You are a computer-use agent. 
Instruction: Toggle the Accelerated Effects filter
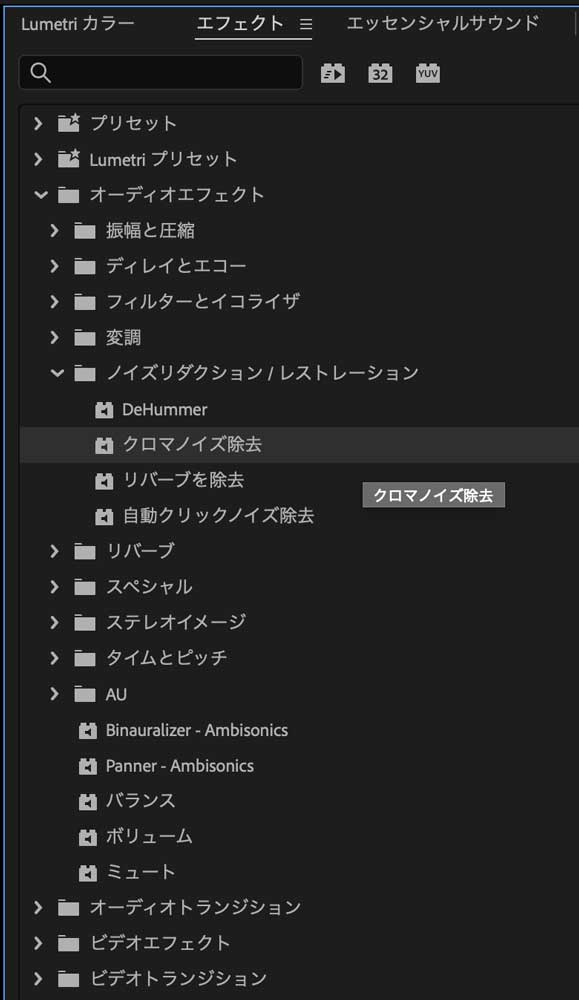(332, 72)
